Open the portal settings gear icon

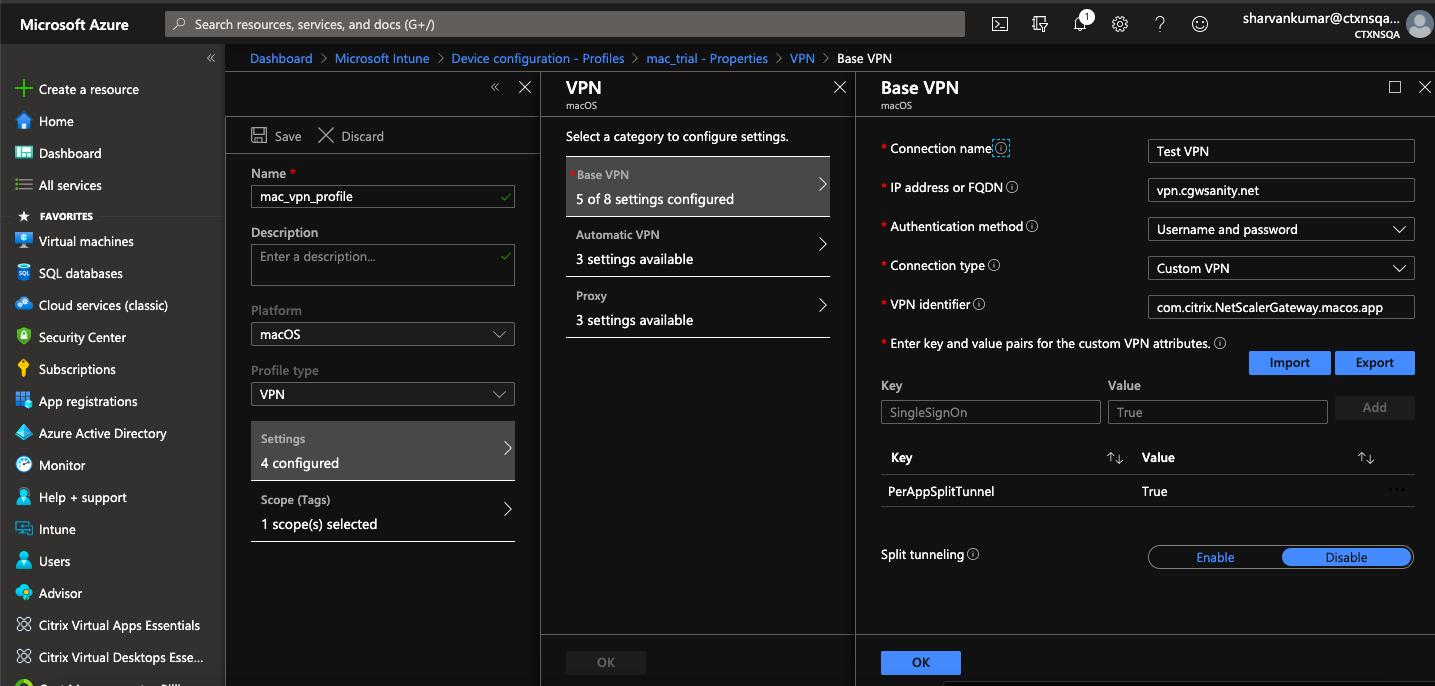coord(1120,24)
